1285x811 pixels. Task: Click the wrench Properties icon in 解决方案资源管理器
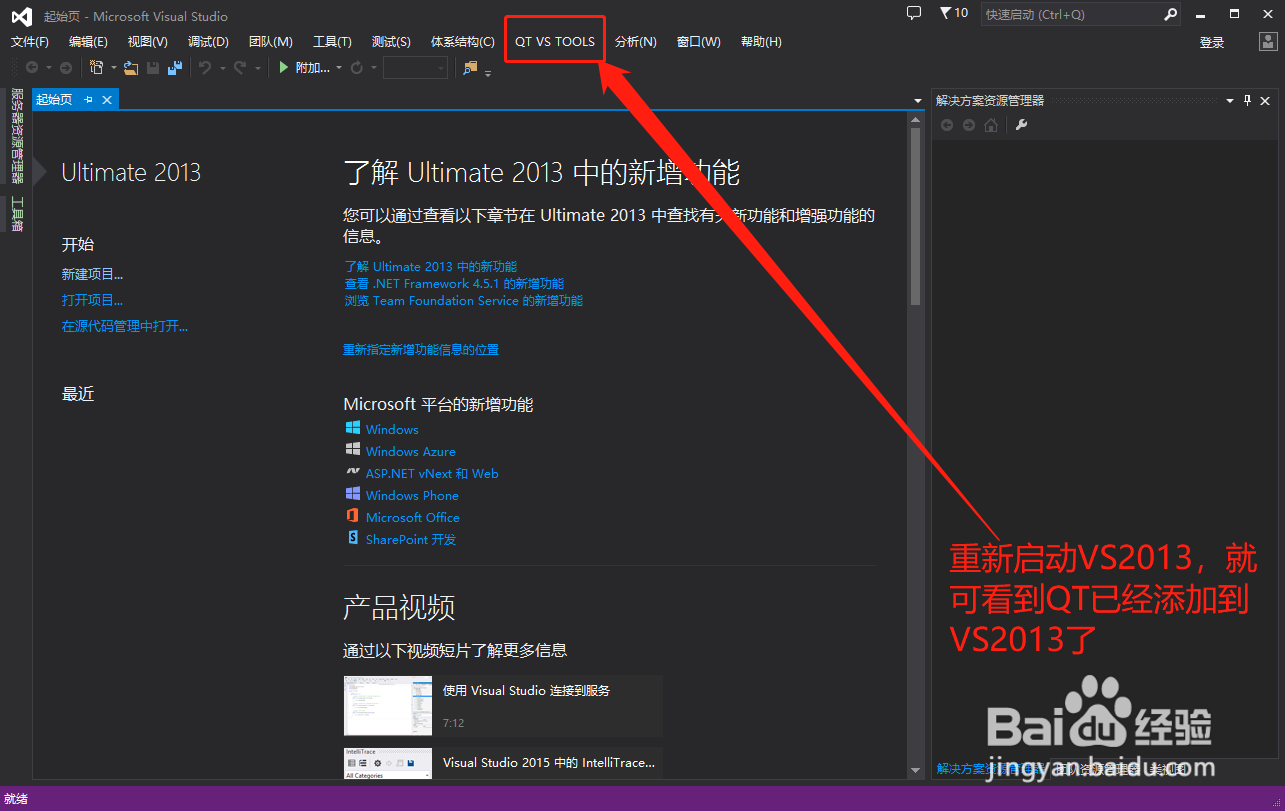1022,123
